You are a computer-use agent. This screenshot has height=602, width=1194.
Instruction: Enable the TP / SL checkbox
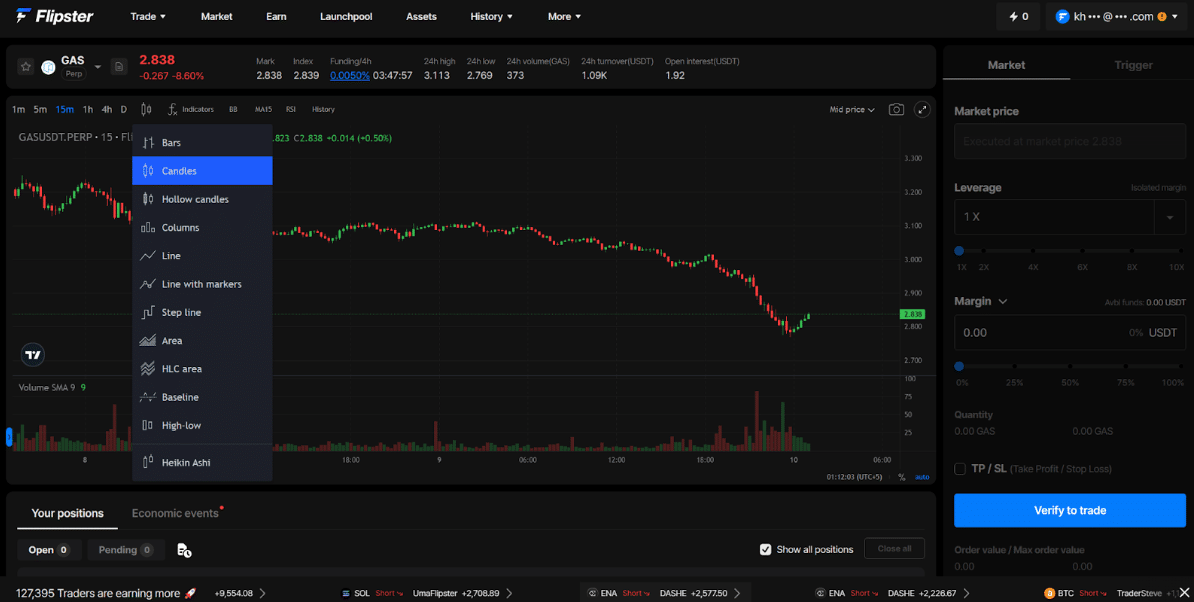[x=960, y=469]
